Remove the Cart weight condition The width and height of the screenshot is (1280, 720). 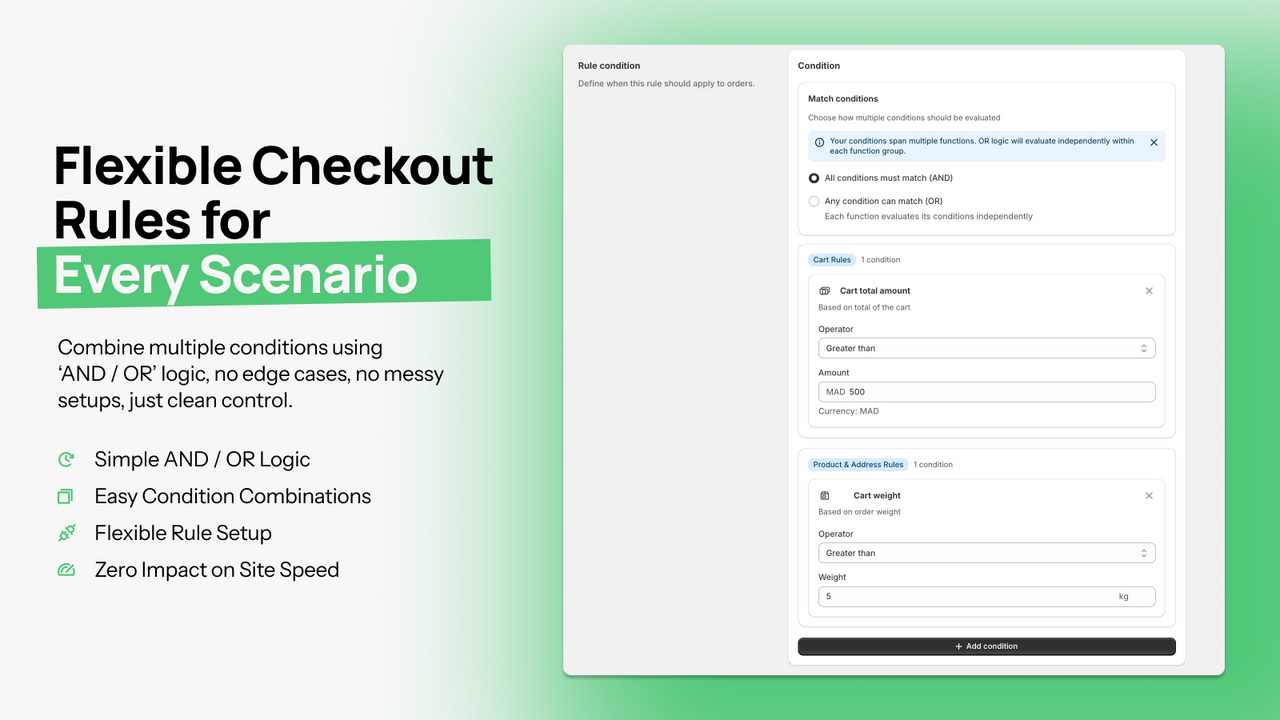pyautogui.click(x=1149, y=496)
